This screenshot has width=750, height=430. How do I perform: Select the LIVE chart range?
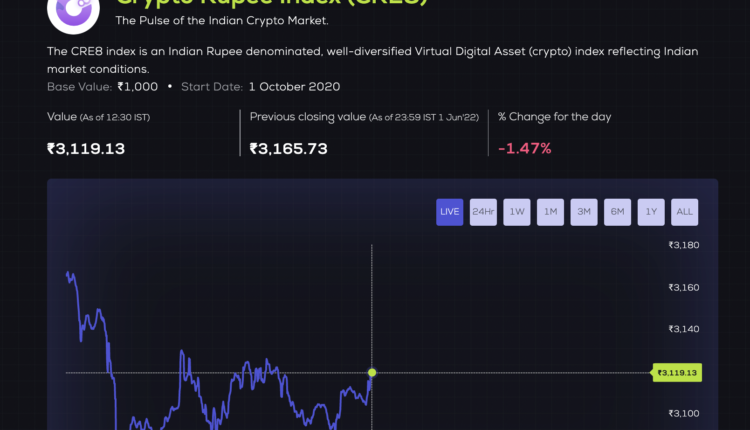coord(450,212)
